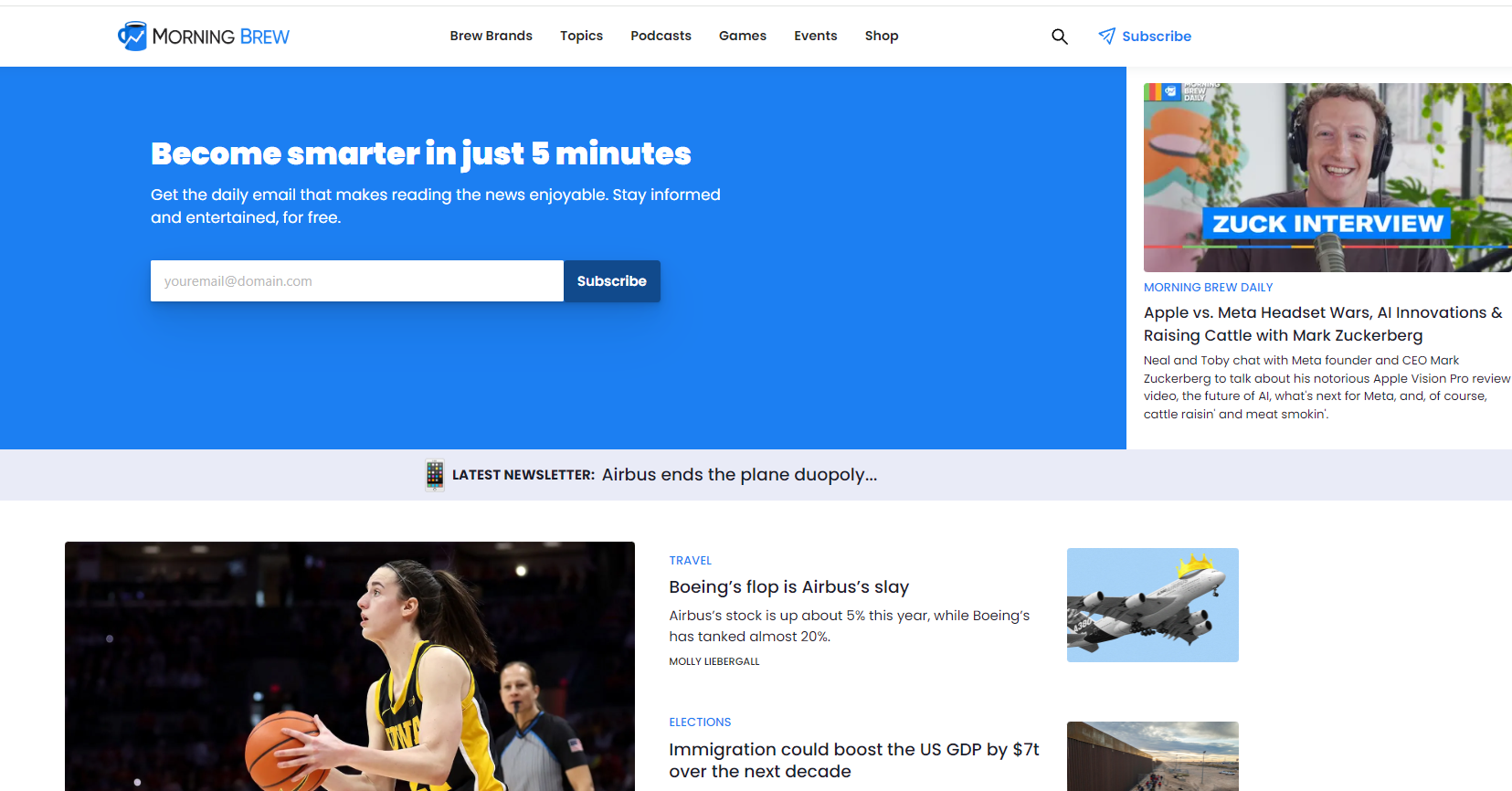Open the Immigration could boost US GDP article
The height and width of the screenshot is (791, 1512).
(x=854, y=760)
